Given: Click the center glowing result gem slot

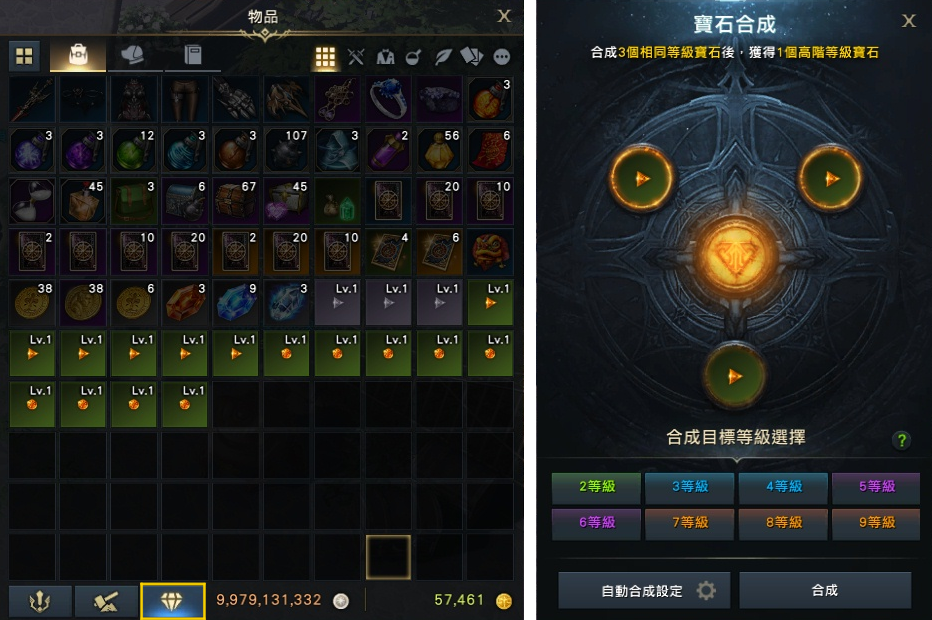Looking at the screenshot, I should [x=735, y=254].
